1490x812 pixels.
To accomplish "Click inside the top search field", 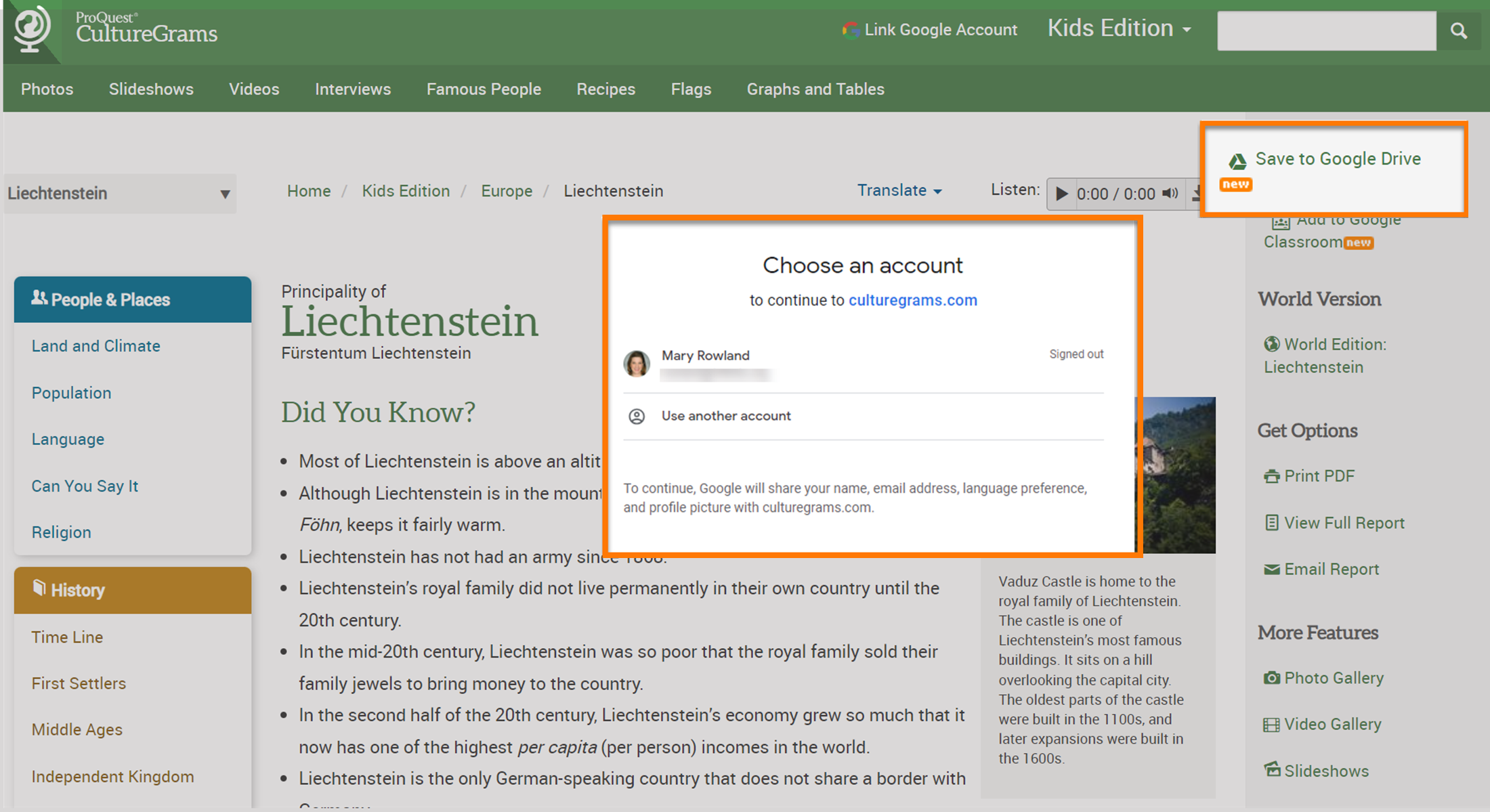I will tap(1326, 30).
